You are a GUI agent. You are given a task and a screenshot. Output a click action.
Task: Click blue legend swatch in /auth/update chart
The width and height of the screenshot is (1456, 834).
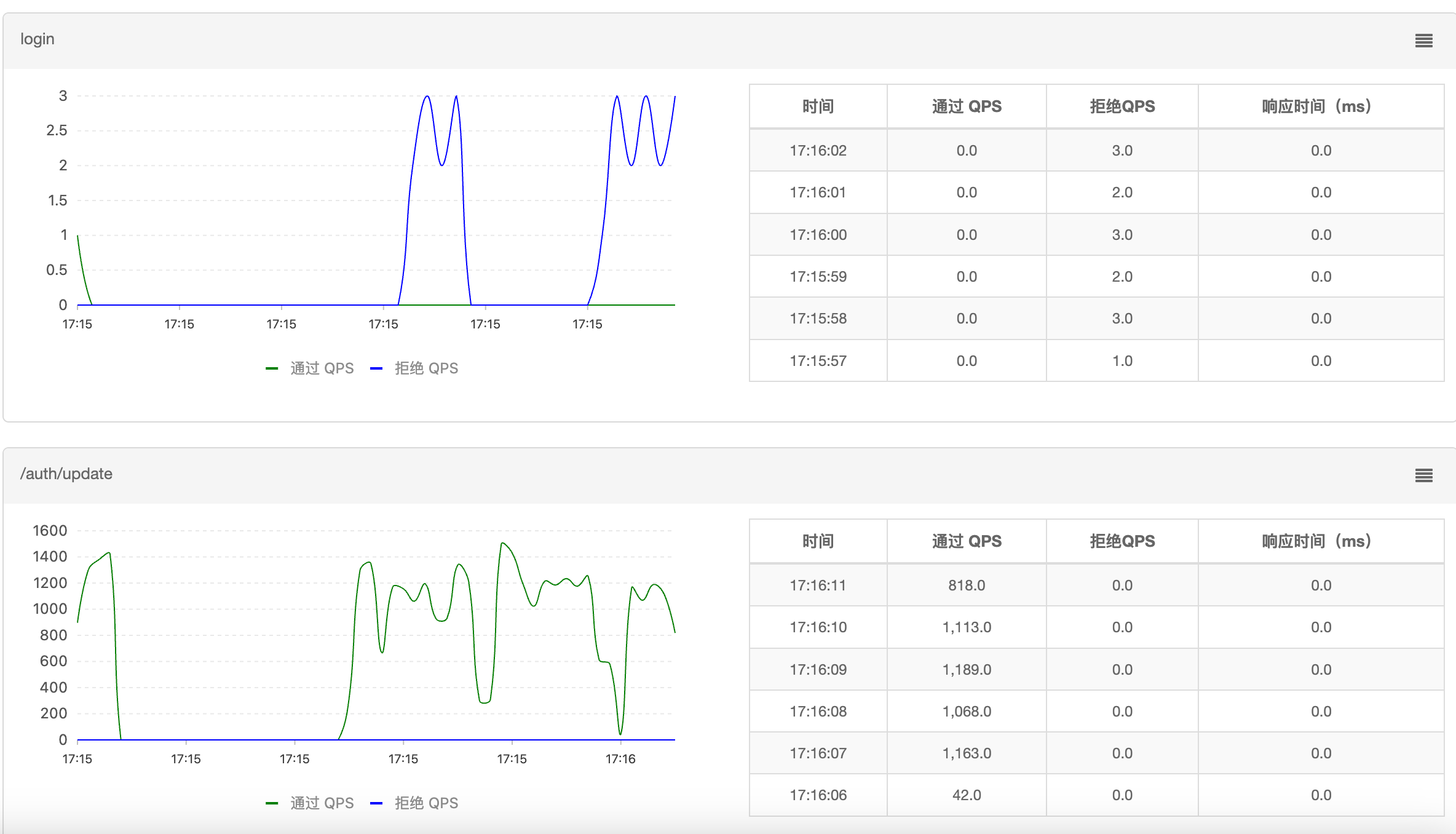point(376,803)
